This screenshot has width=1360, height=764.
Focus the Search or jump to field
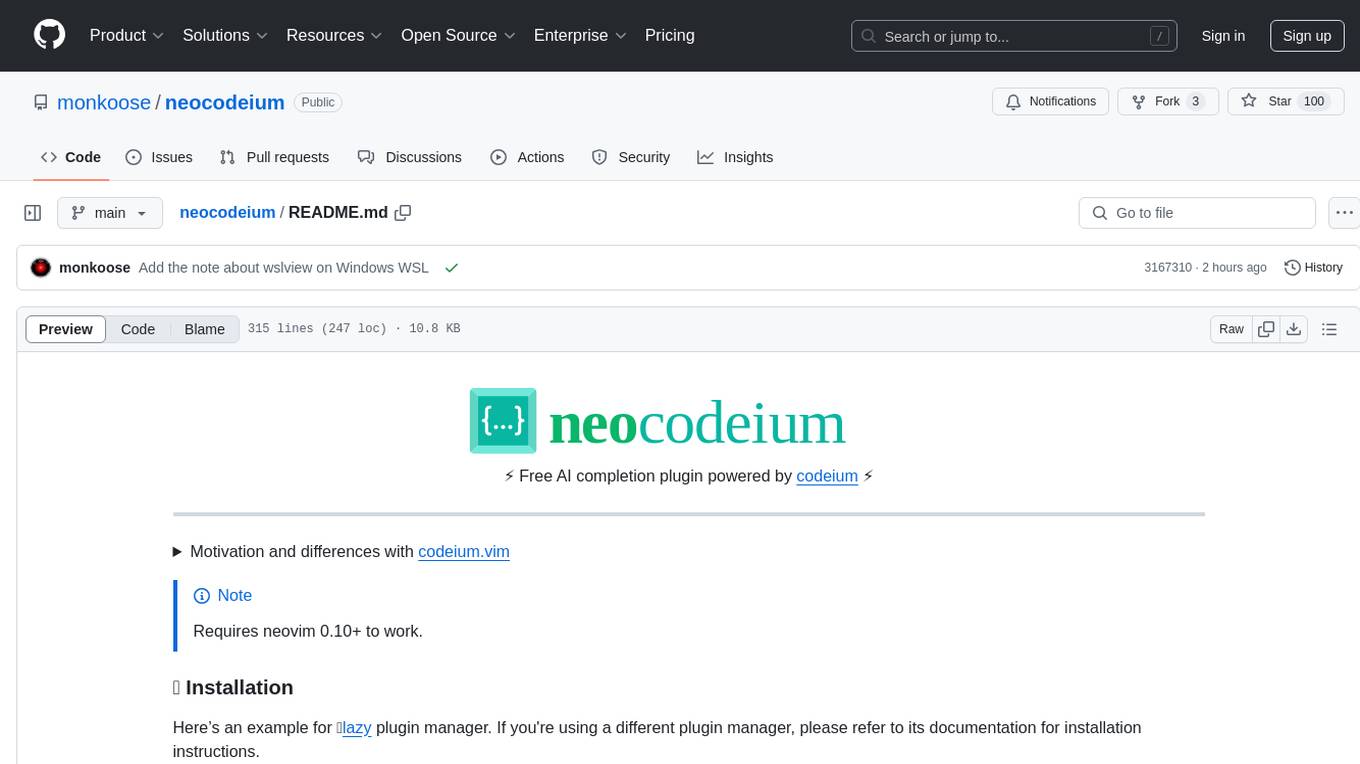1014,36
